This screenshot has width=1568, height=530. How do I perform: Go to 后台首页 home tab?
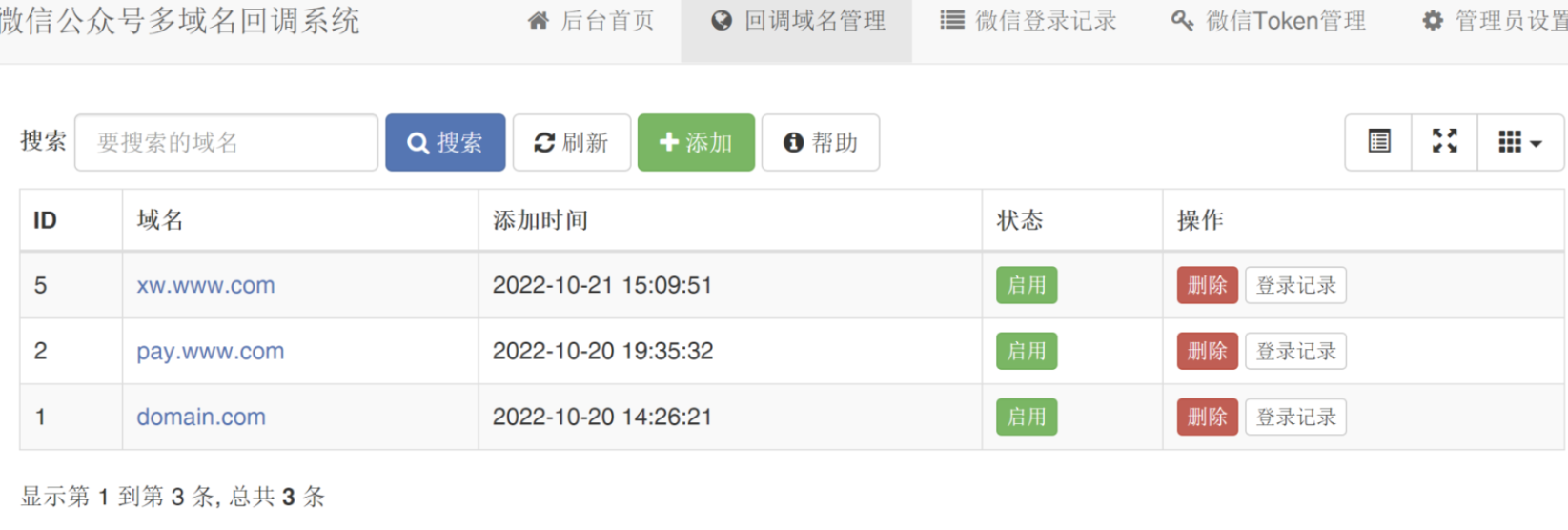point(592,21)
